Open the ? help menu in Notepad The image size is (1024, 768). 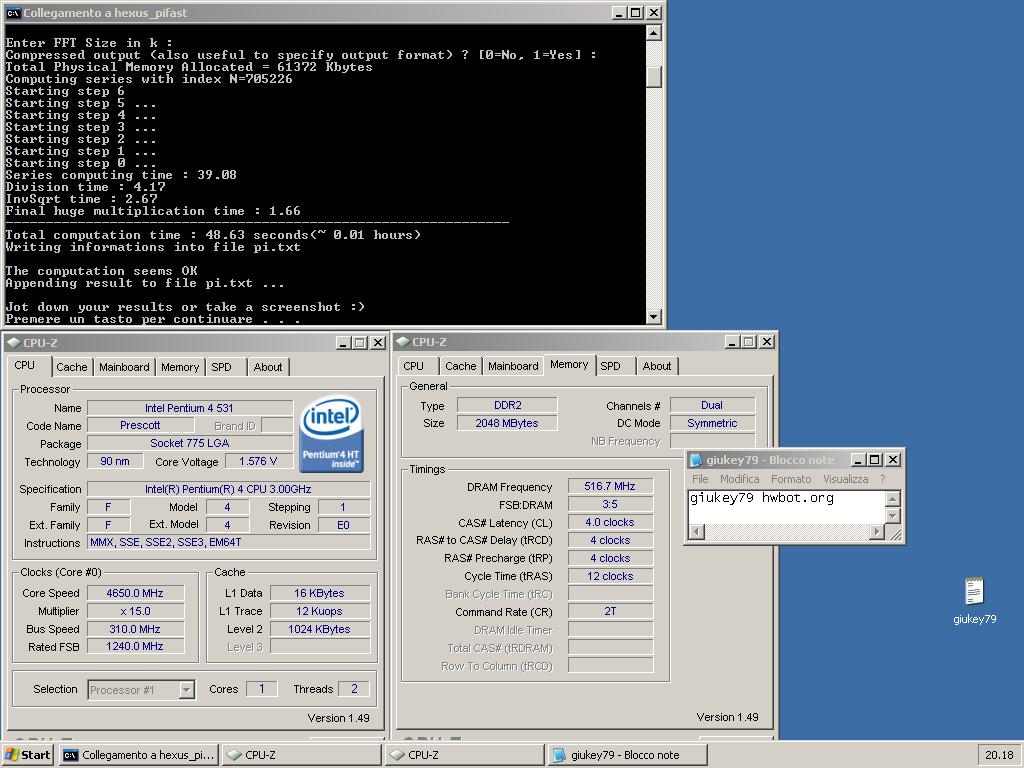[x=882, y=479]
